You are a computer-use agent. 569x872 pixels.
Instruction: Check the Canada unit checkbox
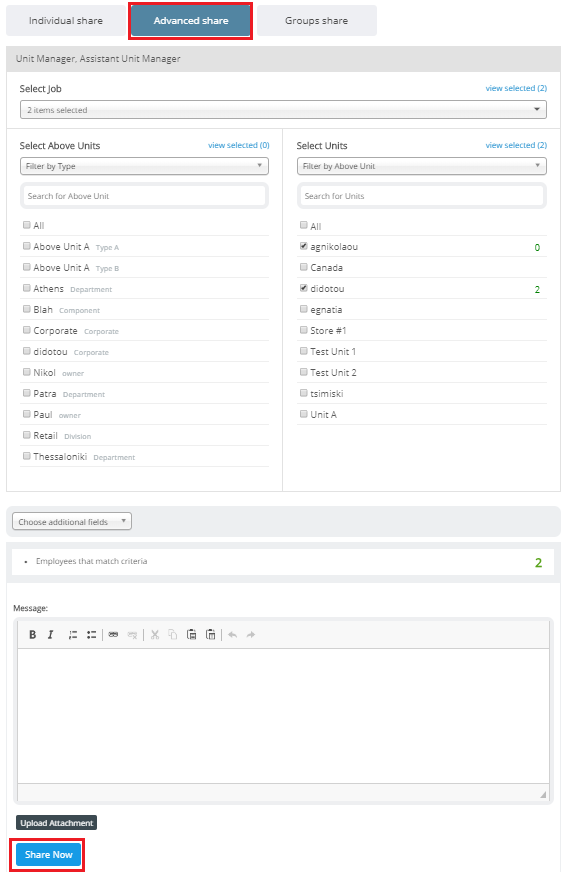coord(304,267)
